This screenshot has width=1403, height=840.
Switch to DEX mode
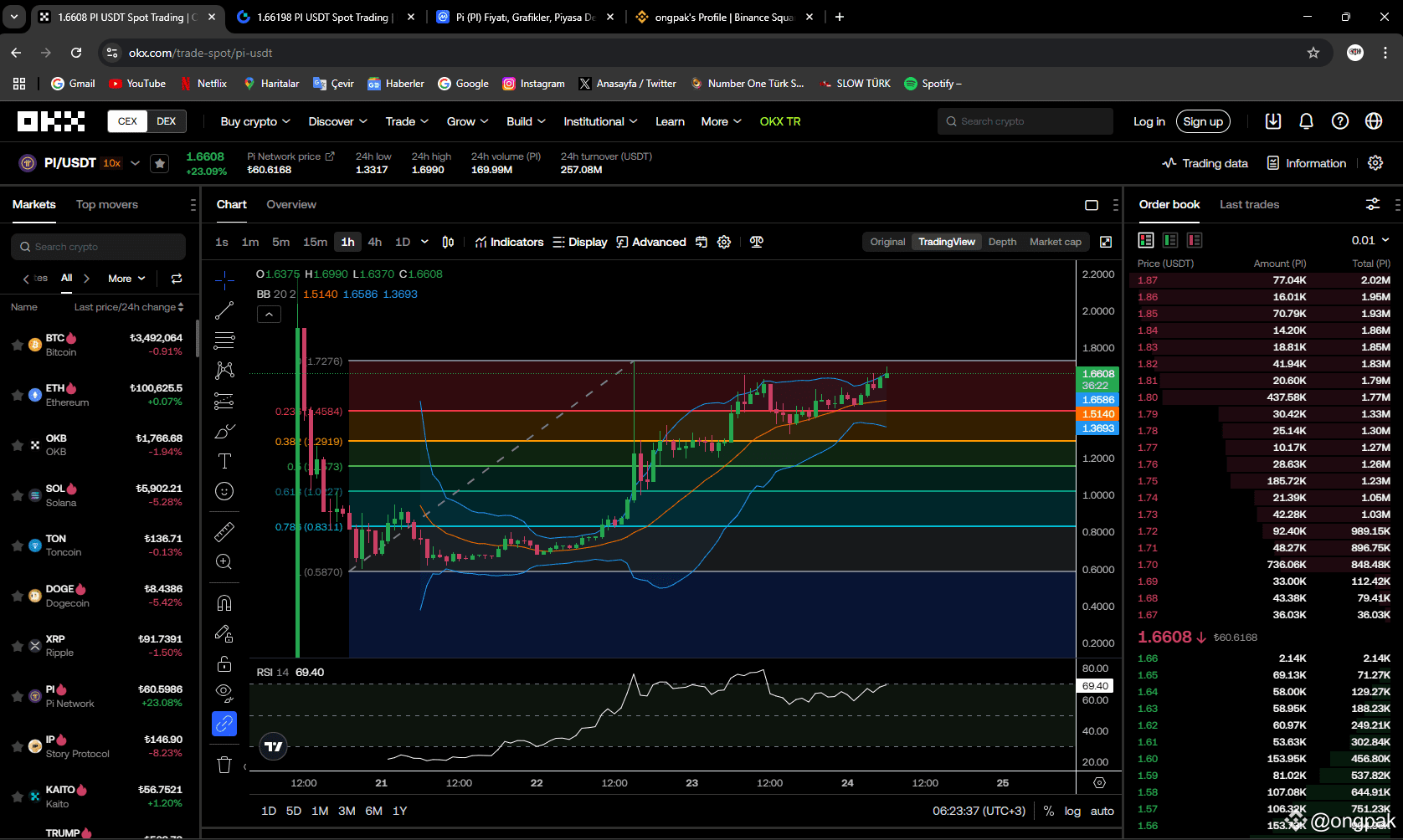166,121
